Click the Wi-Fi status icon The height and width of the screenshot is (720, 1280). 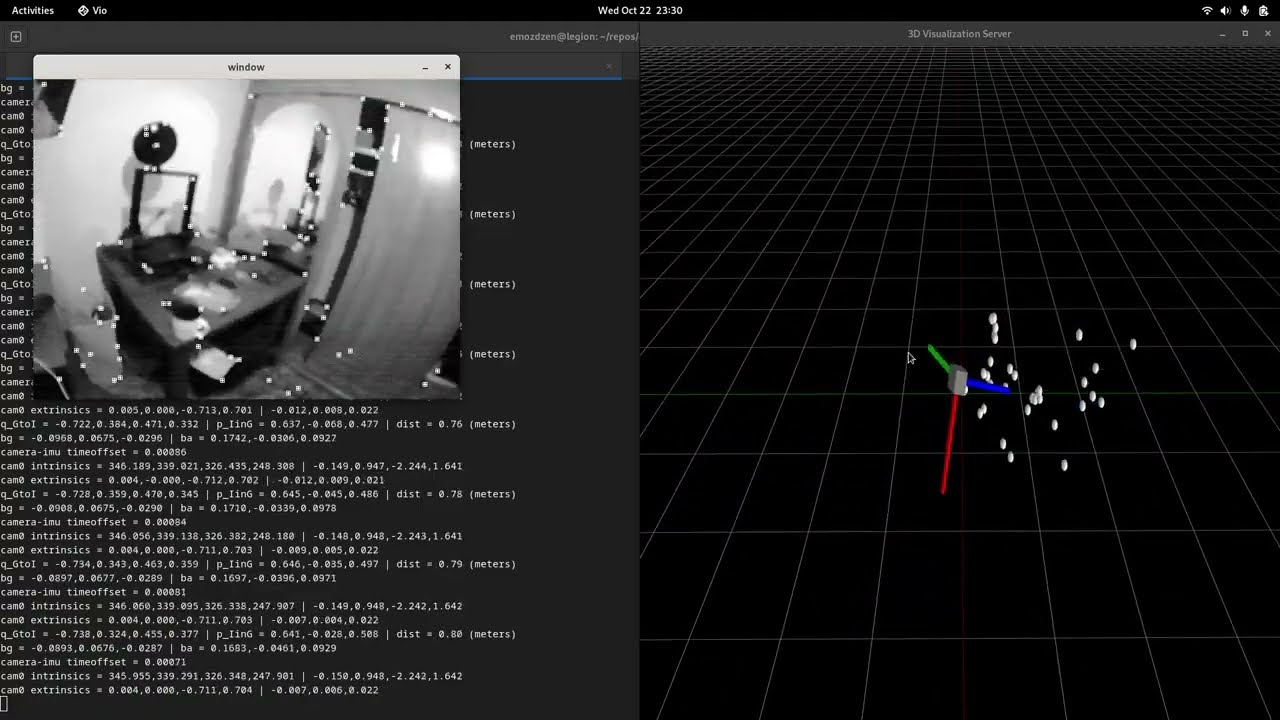tap(1207, 10)
